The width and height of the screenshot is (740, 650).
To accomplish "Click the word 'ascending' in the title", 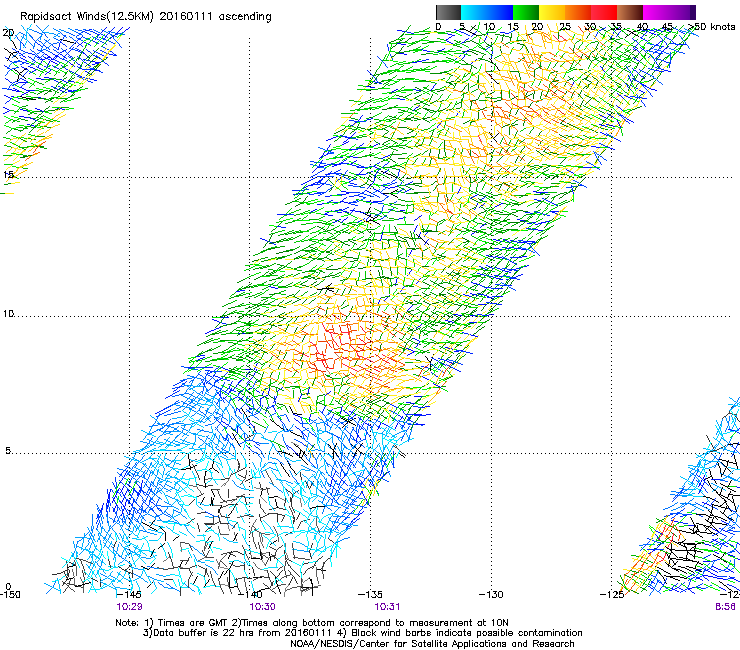I will pos(245,17).
